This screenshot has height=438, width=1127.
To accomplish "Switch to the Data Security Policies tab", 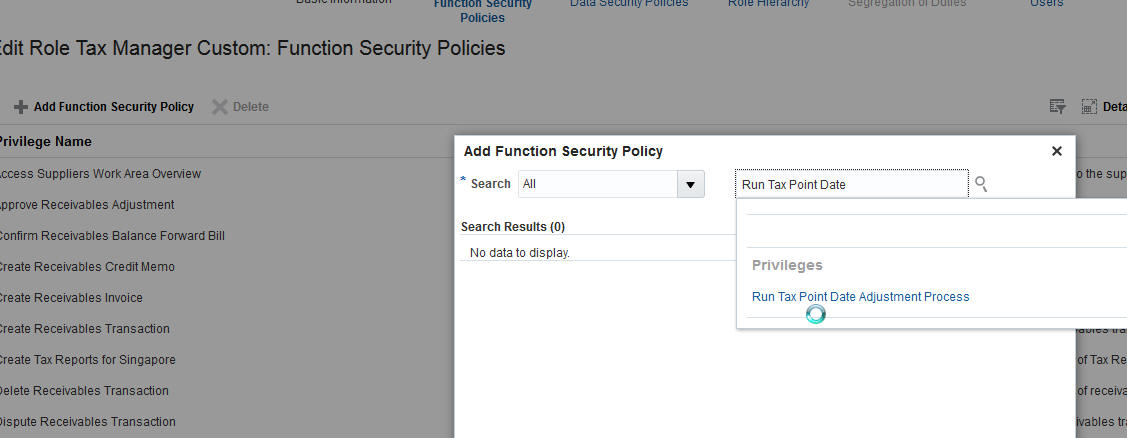I will (629, 3).
